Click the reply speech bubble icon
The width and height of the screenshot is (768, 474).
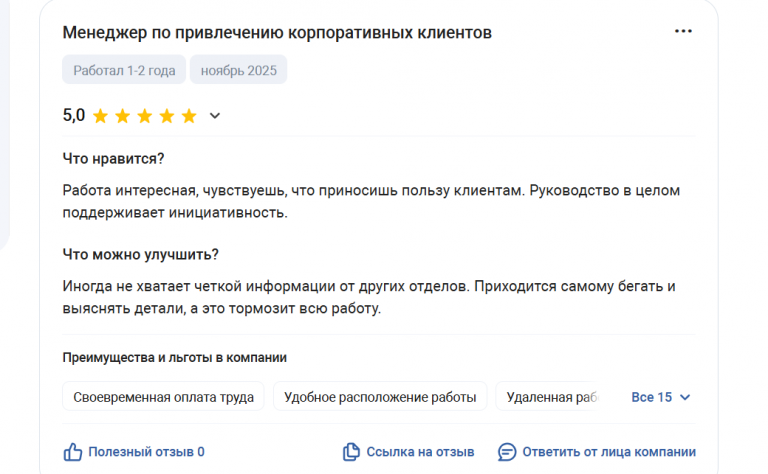[x=507, y=452]
